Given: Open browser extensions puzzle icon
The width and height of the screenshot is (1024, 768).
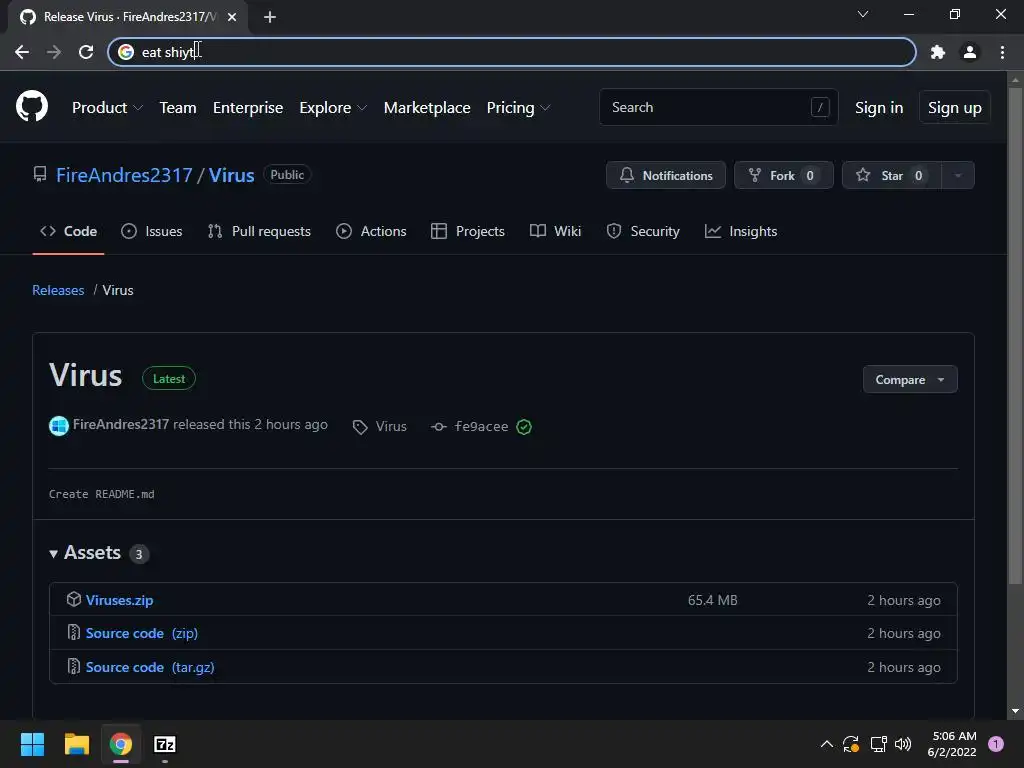Looking at the screenshot, I should pos(938,52).
